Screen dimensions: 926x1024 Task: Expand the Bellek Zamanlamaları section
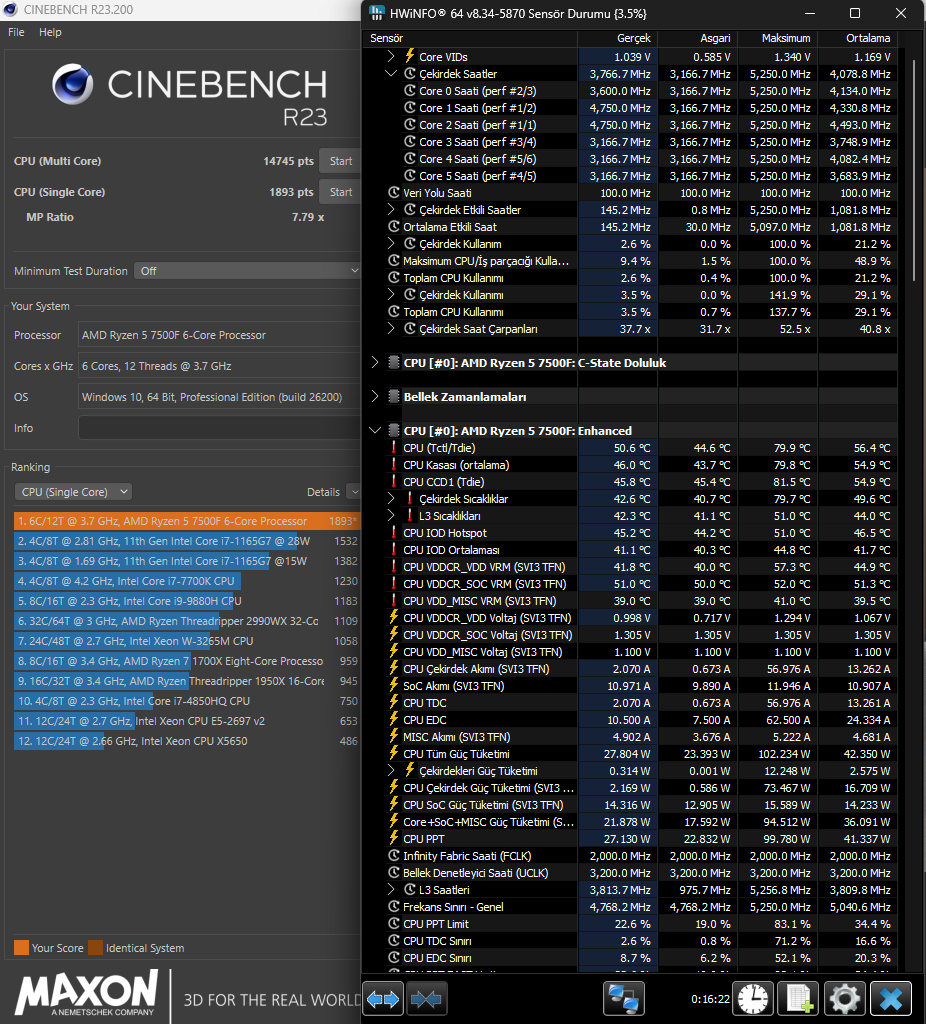[x=375, y=396]
